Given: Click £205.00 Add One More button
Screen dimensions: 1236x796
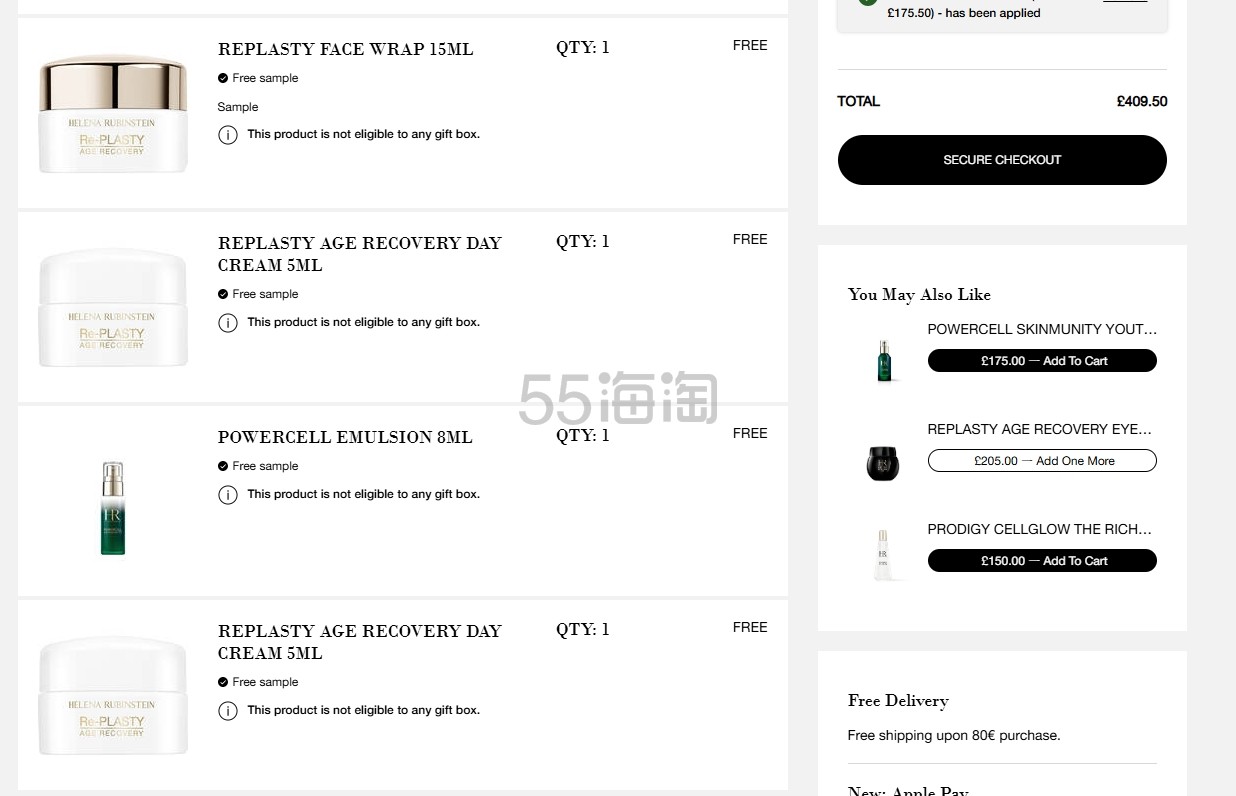Looking at the screenshot, I should click(1042, 461).
